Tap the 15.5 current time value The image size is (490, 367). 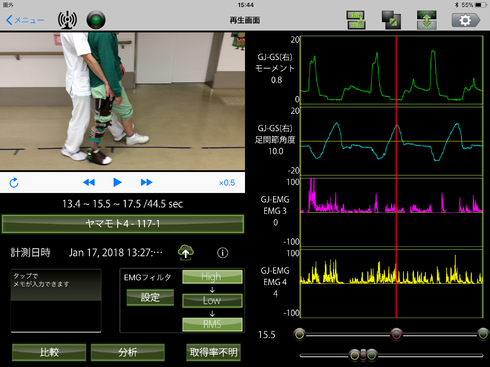click(267, 335)
